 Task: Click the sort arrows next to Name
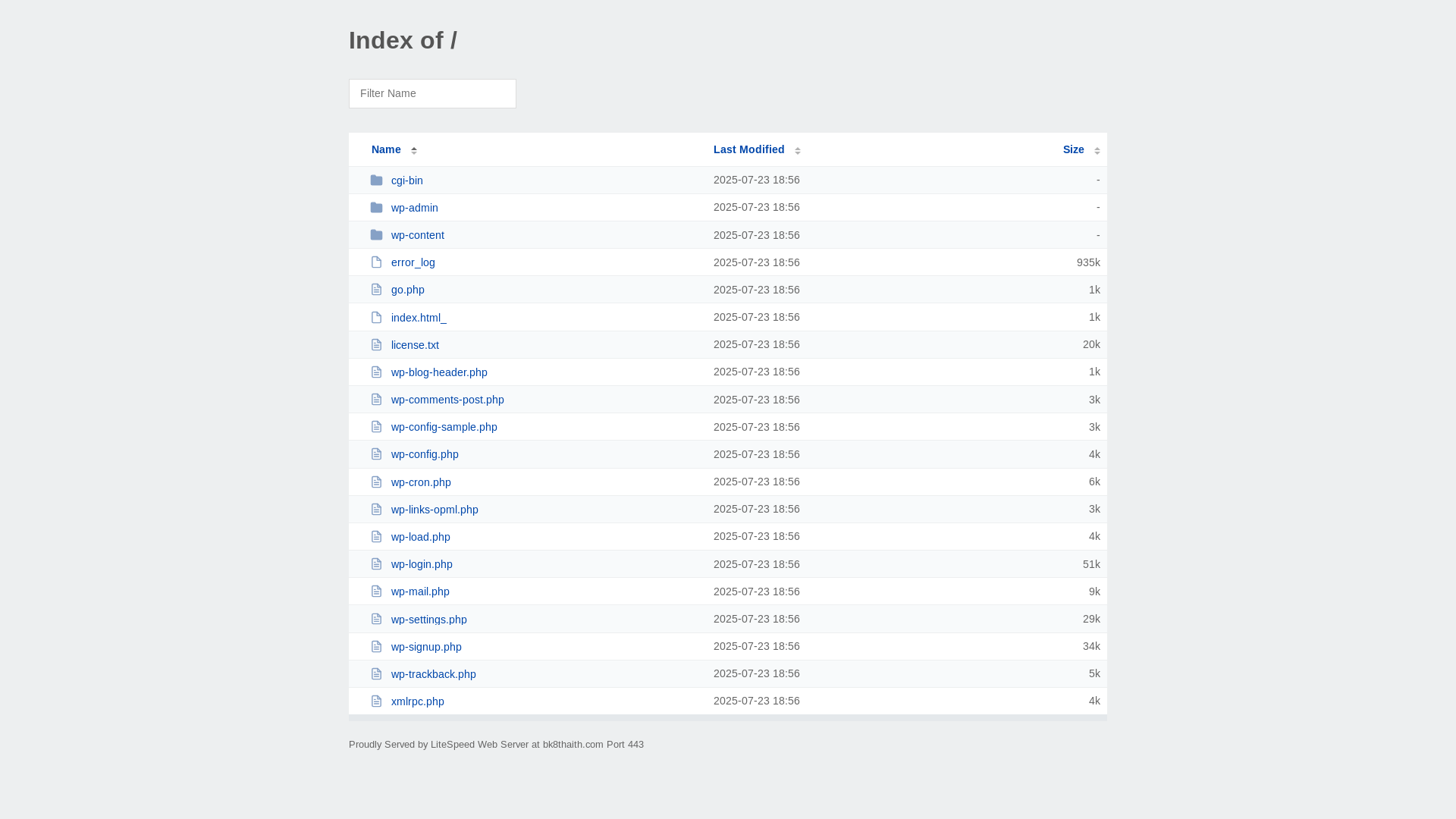[x=414, y=150]
